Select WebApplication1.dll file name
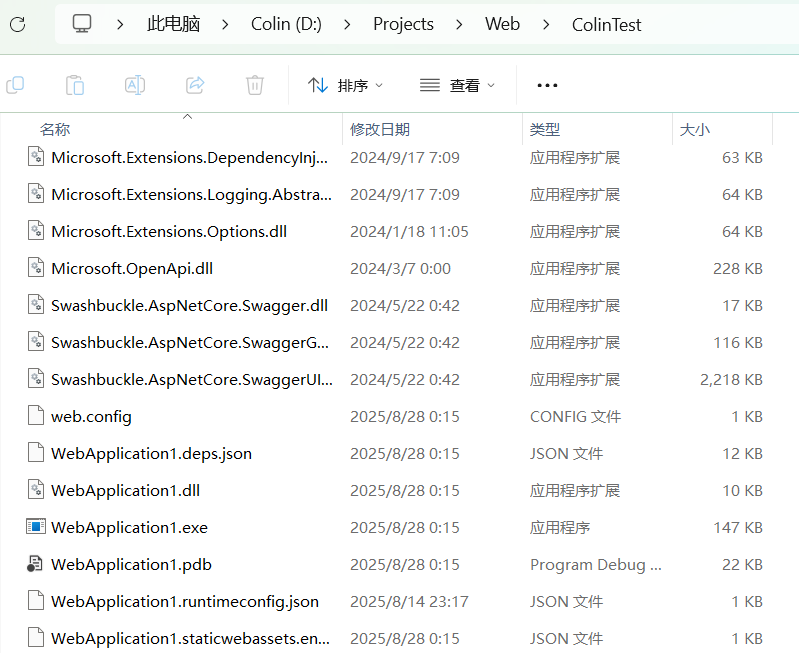Image resolution: width=799 pixels, height=662 pixels. pos(125,491)
